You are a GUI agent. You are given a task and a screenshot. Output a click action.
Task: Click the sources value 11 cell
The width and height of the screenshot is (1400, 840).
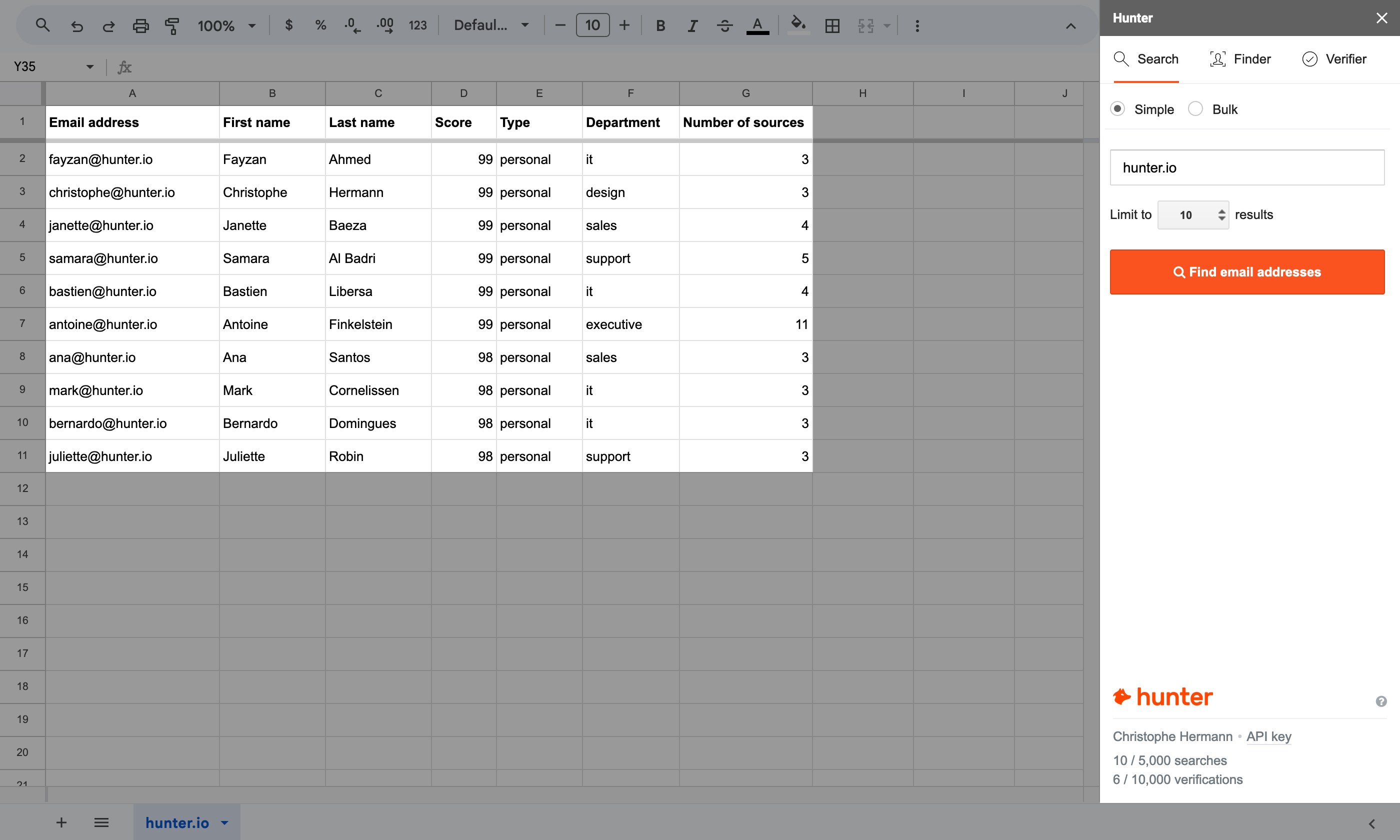[x=746, y=324]
